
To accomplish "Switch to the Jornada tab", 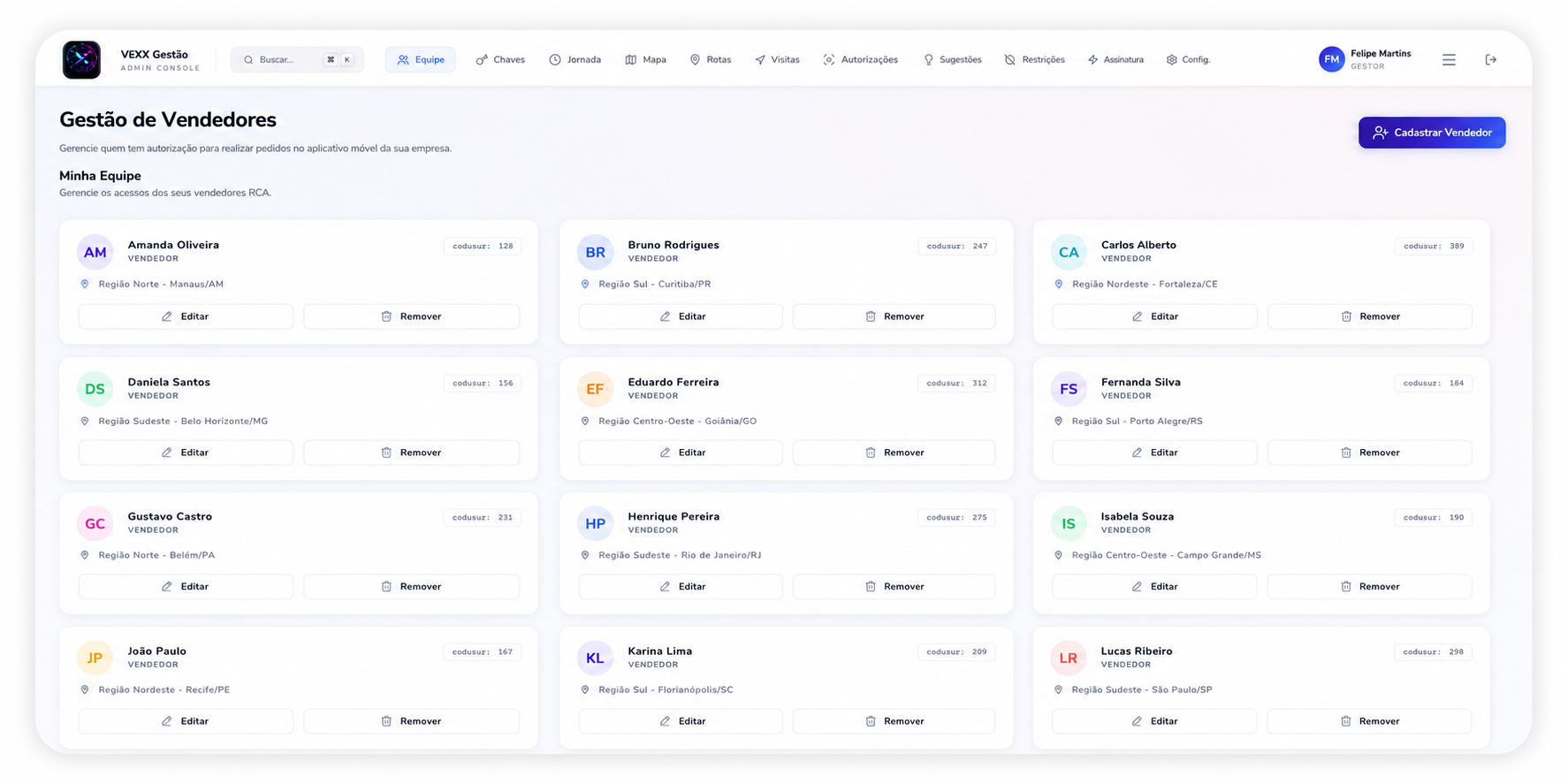I will (575, 60).
